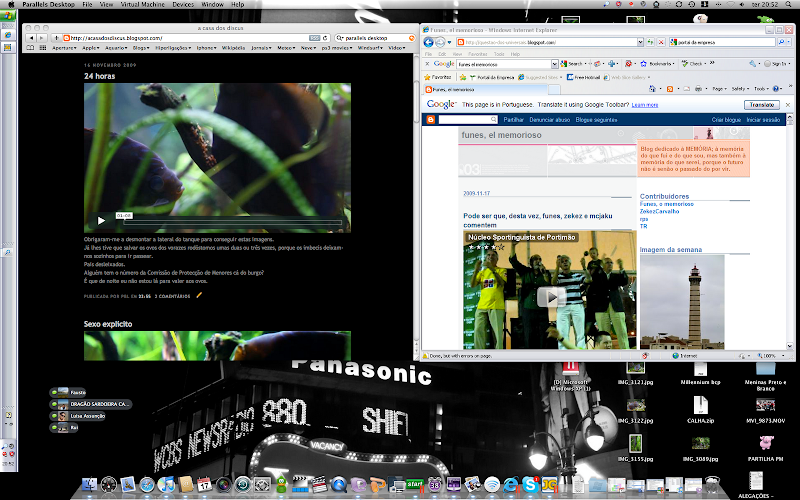Open the Blogger logo in the navbar
The width and height of the screenshot is (800, 500).
pyautogui.click(x=431, y=119)
